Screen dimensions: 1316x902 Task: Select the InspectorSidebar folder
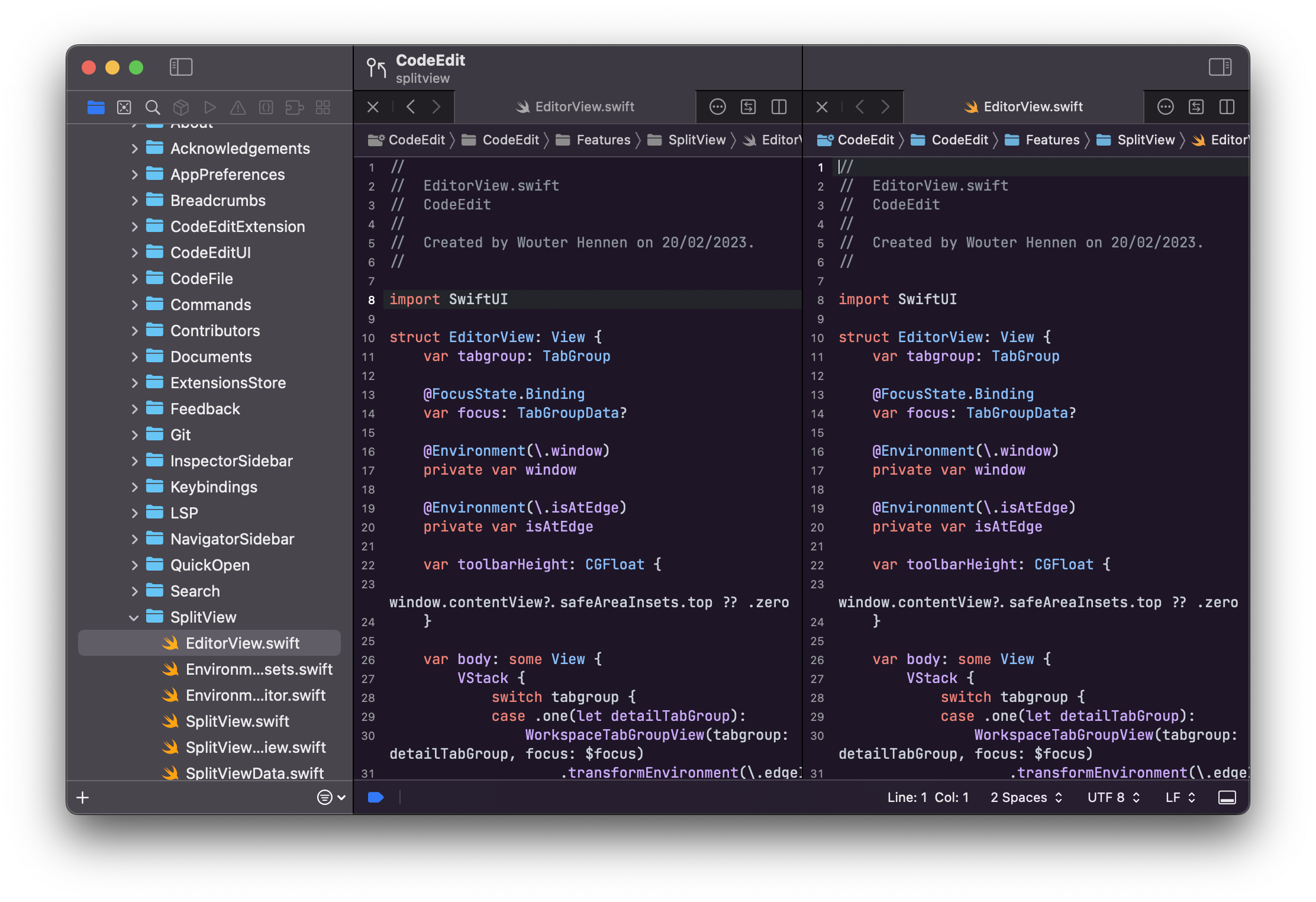[210, 461]
